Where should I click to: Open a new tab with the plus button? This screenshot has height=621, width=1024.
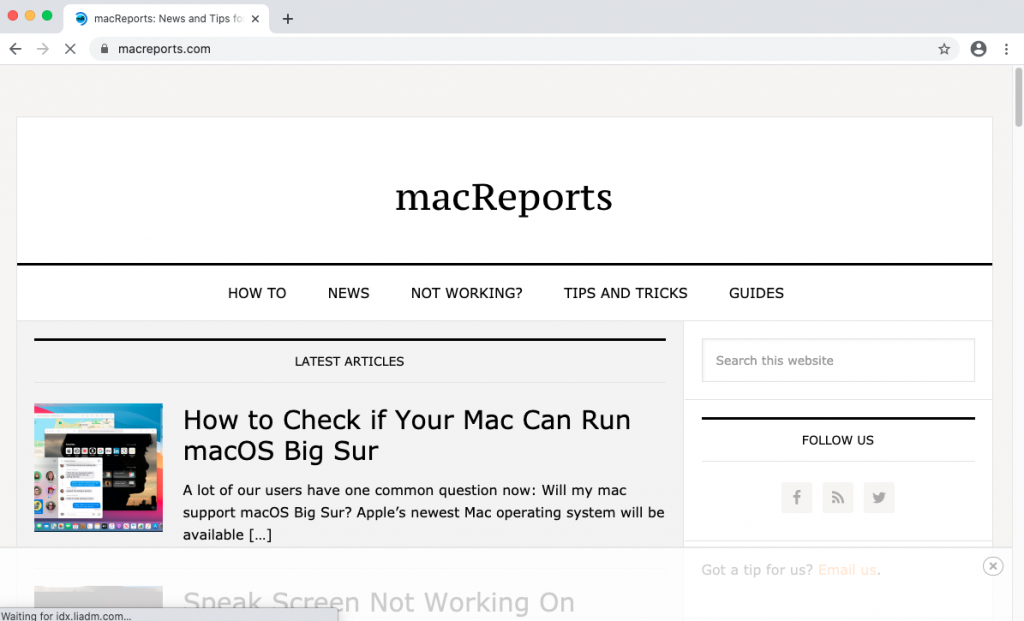coord(287,19)
